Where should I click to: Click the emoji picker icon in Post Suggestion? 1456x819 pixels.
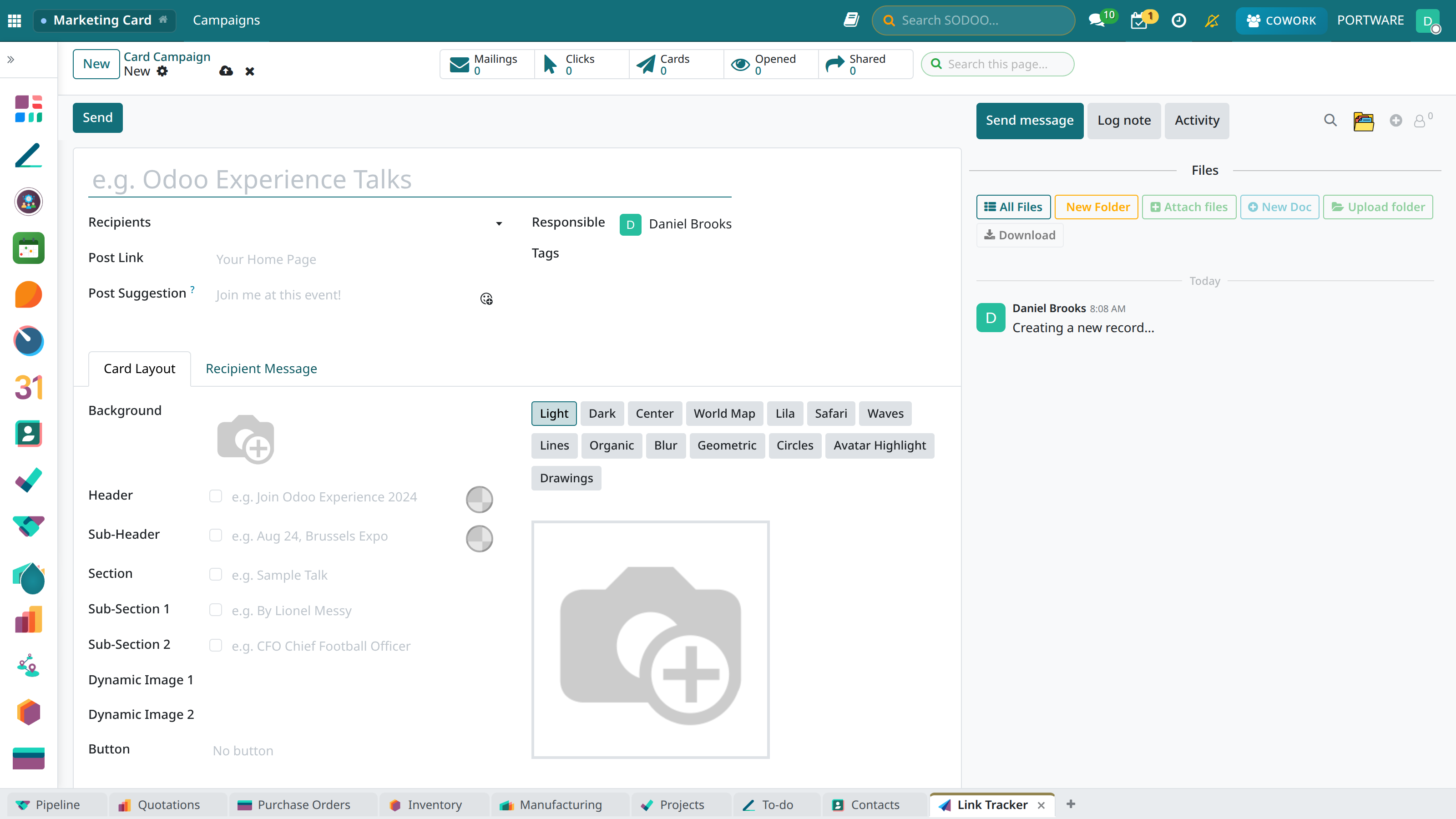coord(486,298)
